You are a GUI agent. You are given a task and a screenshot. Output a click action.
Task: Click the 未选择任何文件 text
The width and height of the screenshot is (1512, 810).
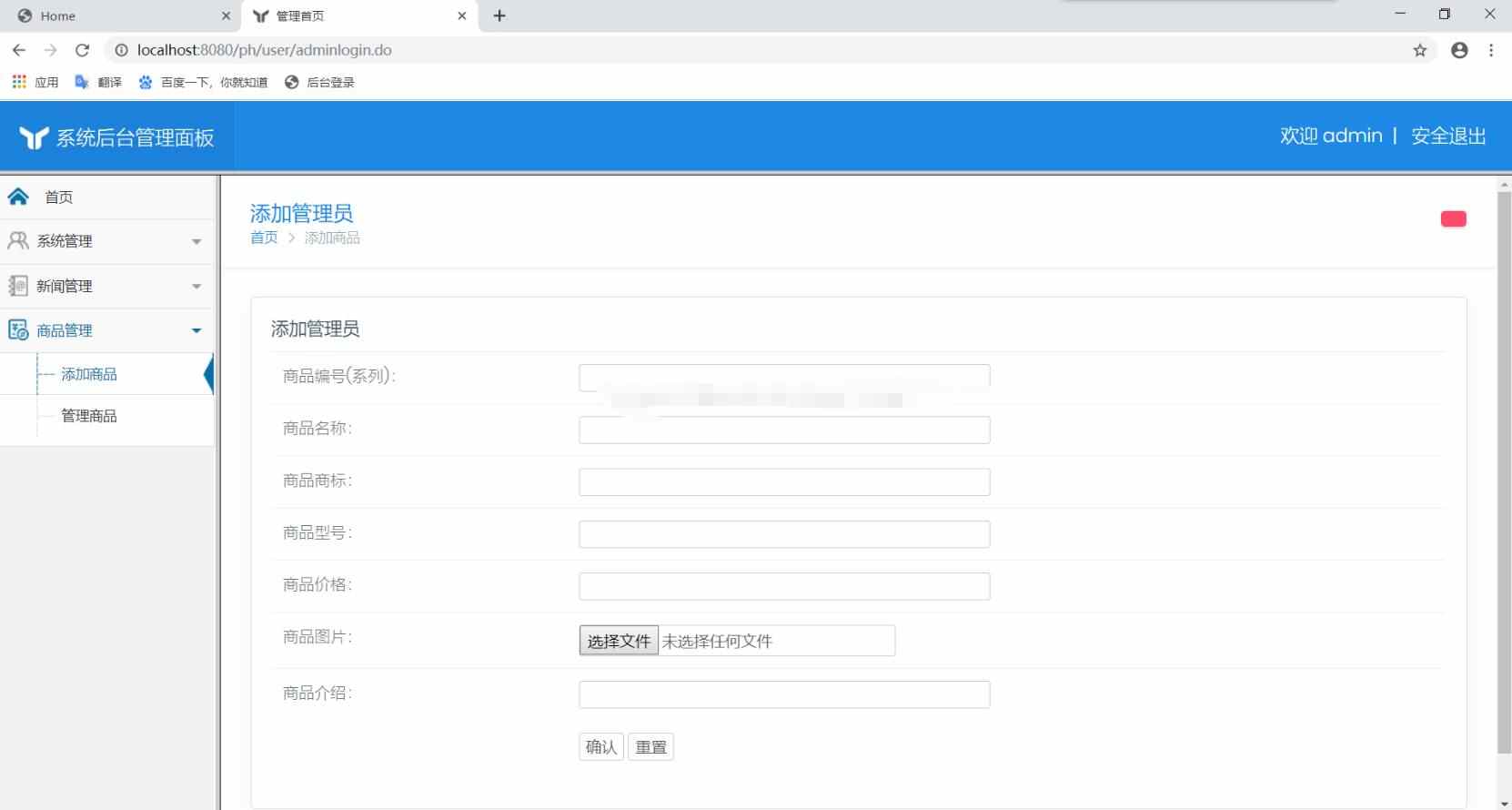pos(717,641)
